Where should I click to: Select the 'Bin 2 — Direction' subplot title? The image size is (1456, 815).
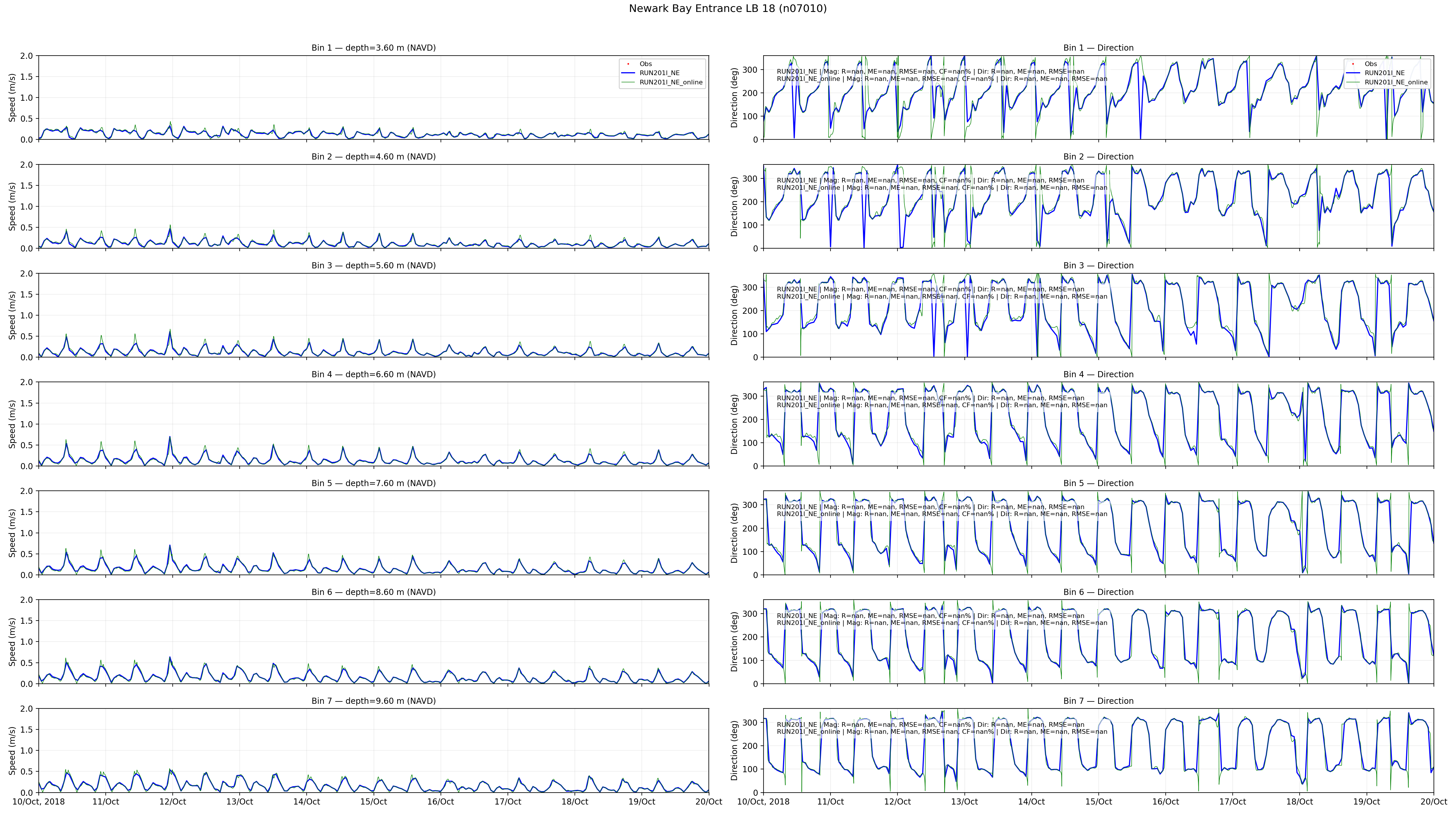[x=1098, y=157]
